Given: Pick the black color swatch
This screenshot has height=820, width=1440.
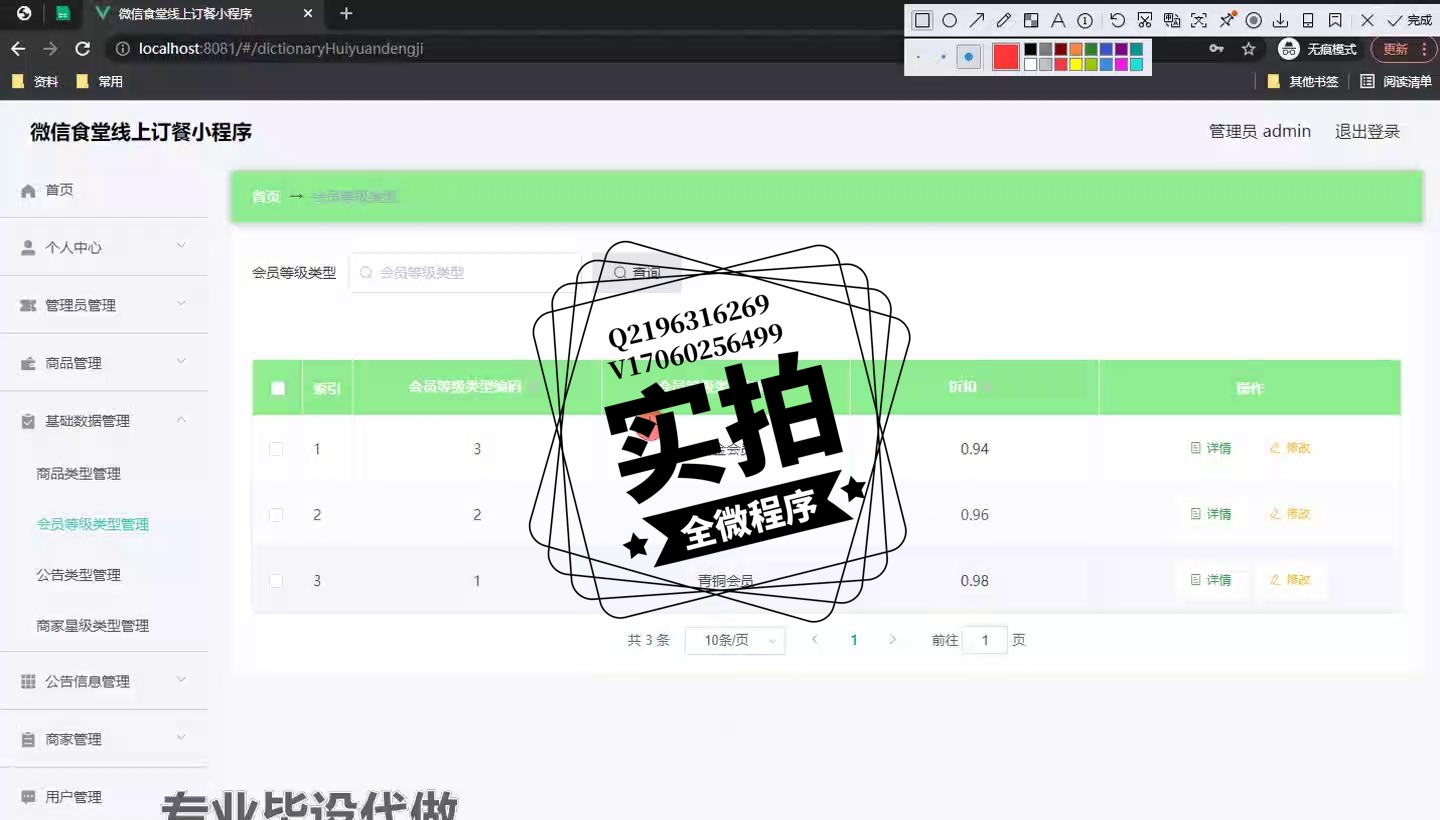Looking at the screenshot, I should (x=1031, y=49).
